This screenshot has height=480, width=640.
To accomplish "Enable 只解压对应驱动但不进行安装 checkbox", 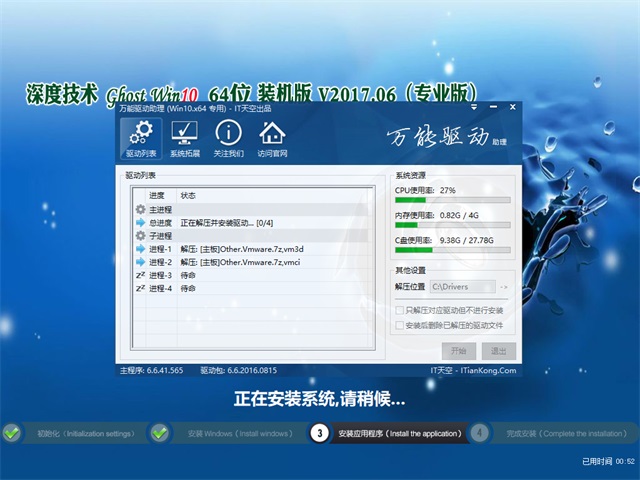I will 400,310.
